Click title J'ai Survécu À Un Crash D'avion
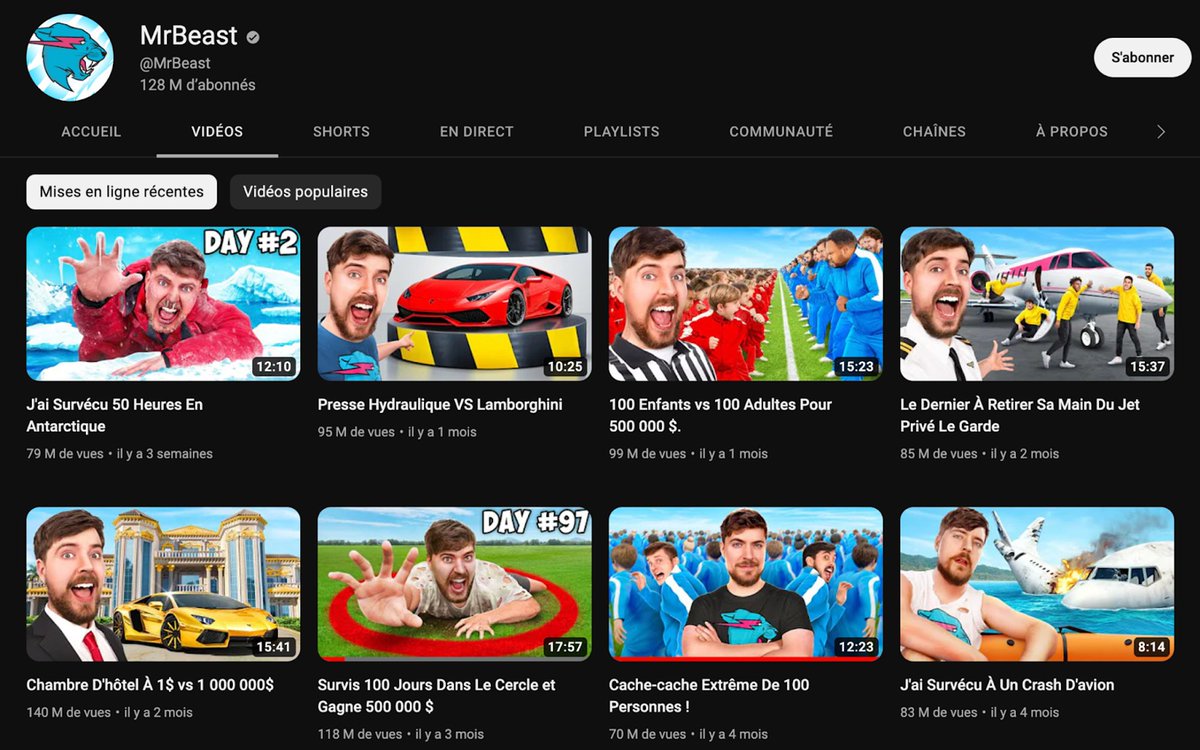1200x750 pixels. point(1007,685)
